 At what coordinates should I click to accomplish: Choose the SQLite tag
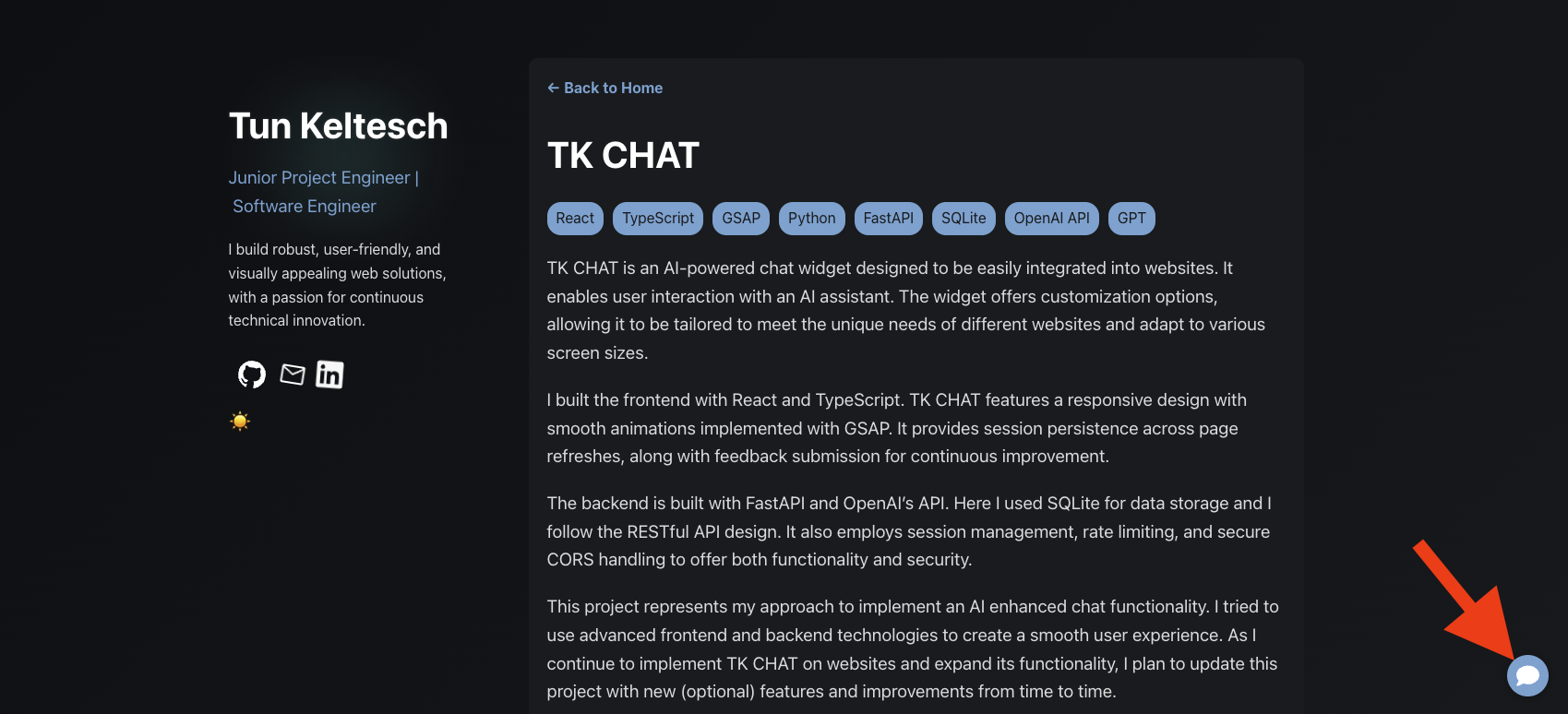964,219
